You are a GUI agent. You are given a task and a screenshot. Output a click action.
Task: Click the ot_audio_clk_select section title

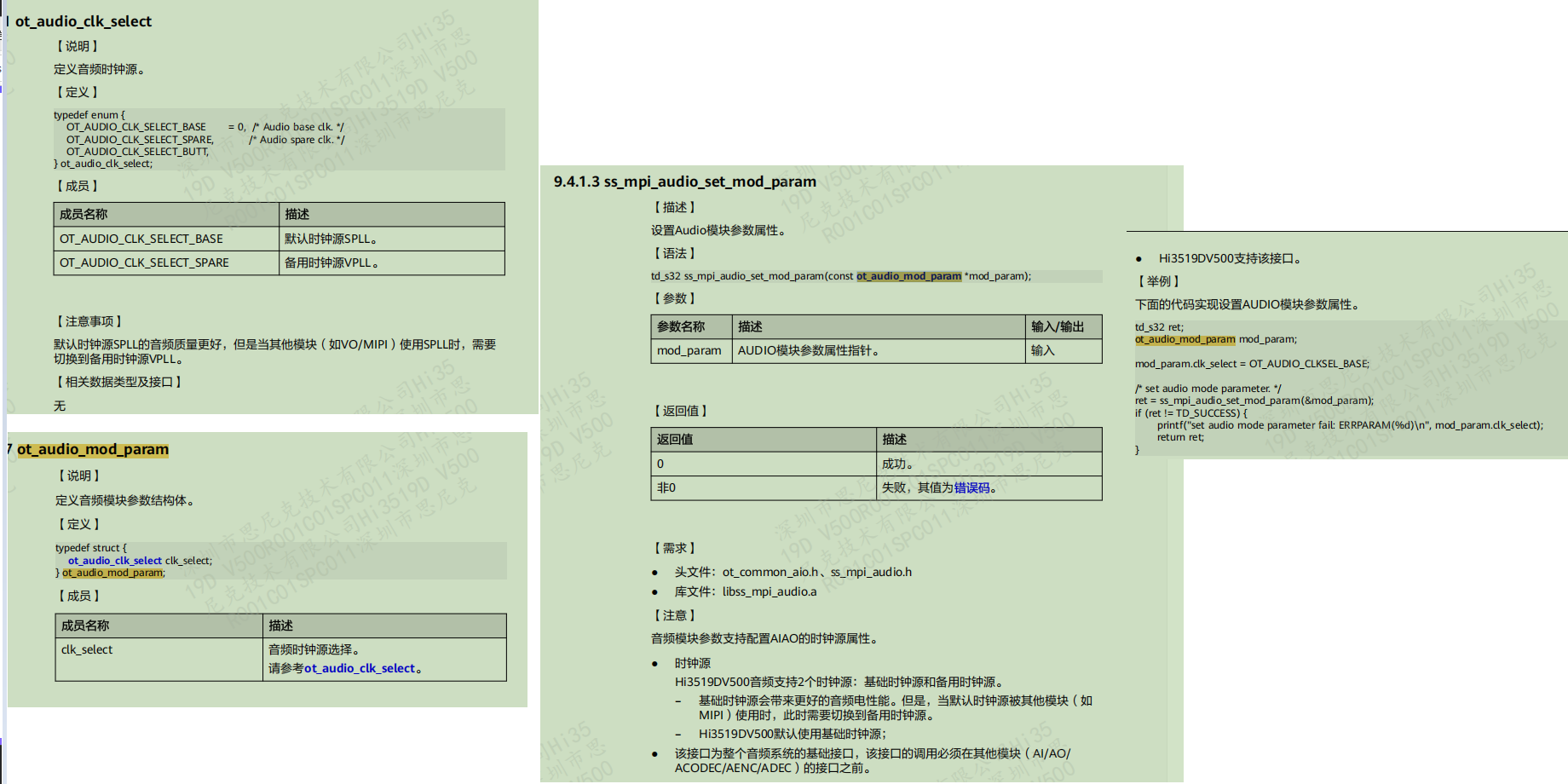pos(84,21)
